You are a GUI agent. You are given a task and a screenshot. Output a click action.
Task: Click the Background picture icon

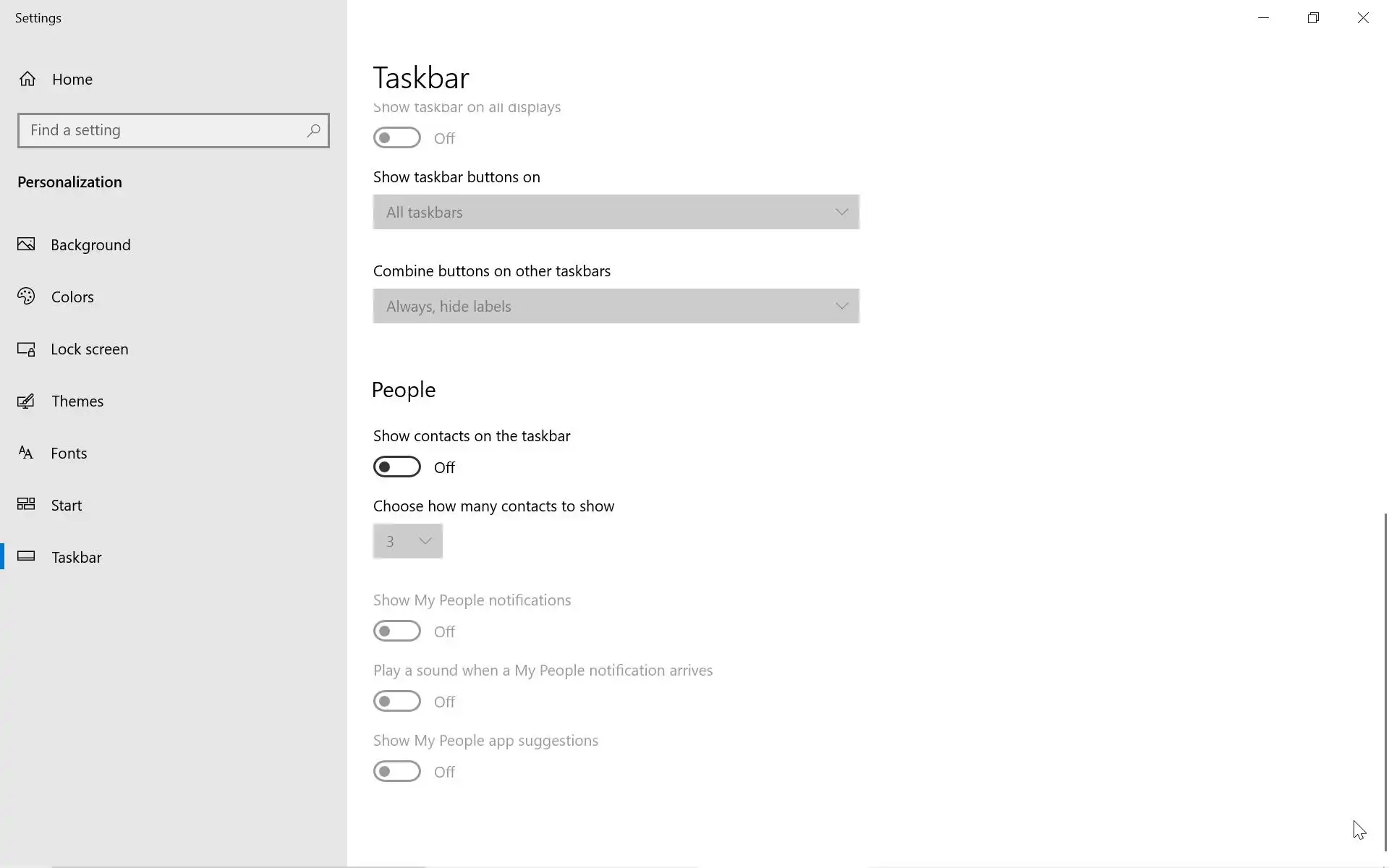[26, 244]
